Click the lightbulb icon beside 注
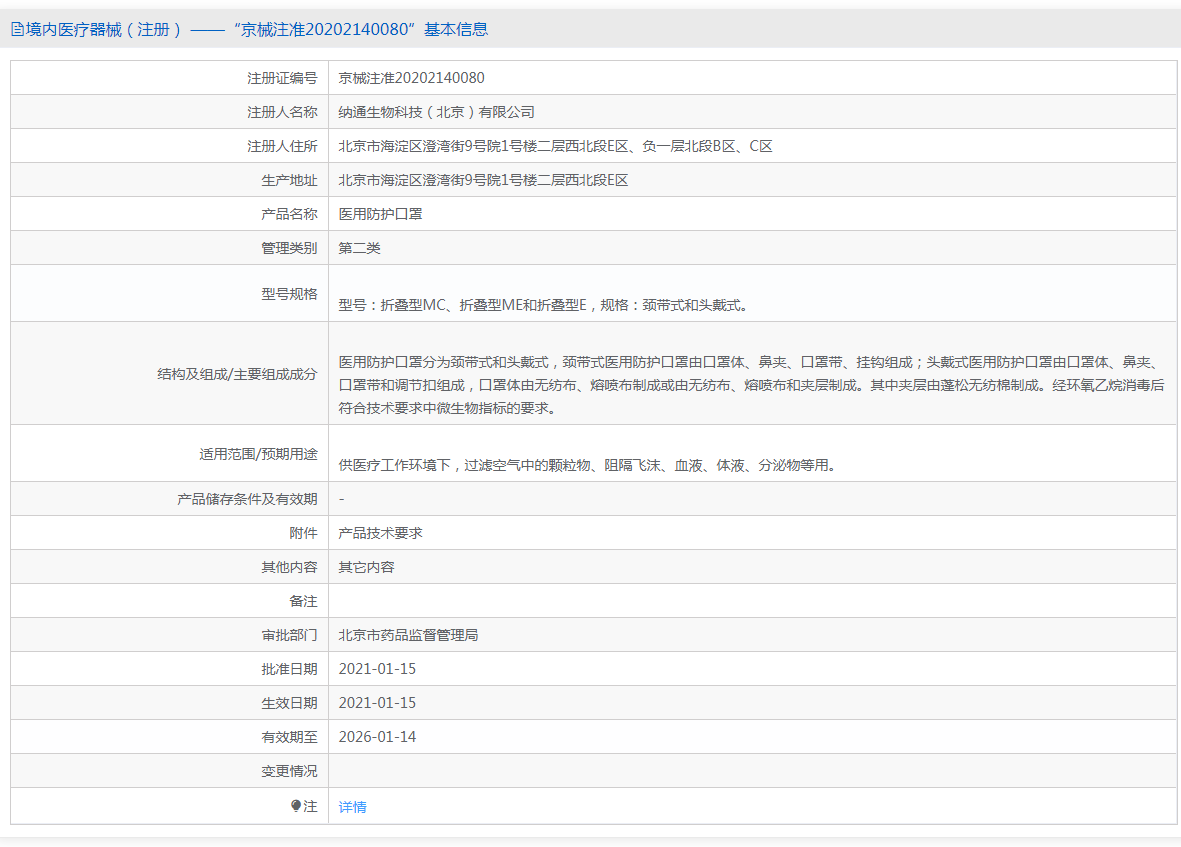 (296, 806)
